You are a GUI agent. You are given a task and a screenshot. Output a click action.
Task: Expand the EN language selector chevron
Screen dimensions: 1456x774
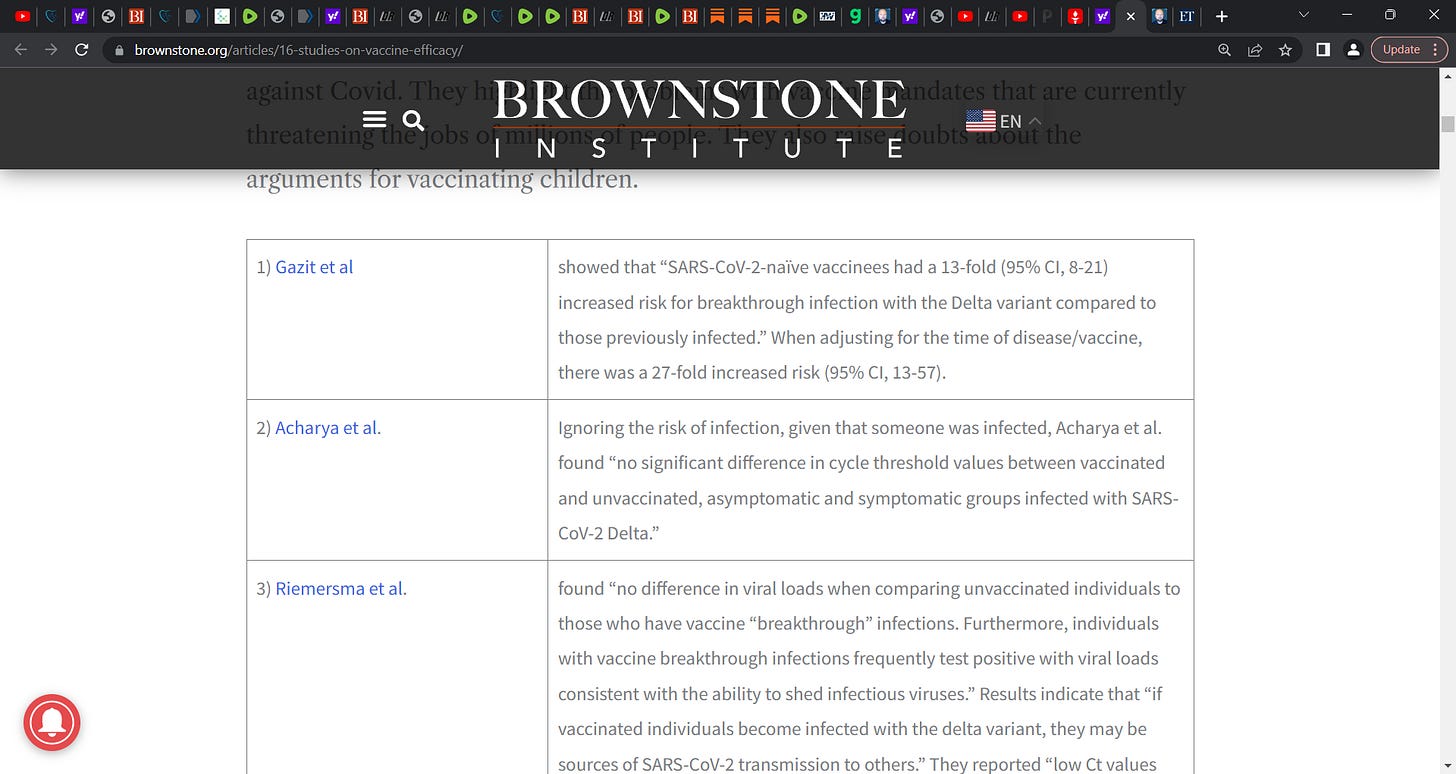[x=1035, y=121]
